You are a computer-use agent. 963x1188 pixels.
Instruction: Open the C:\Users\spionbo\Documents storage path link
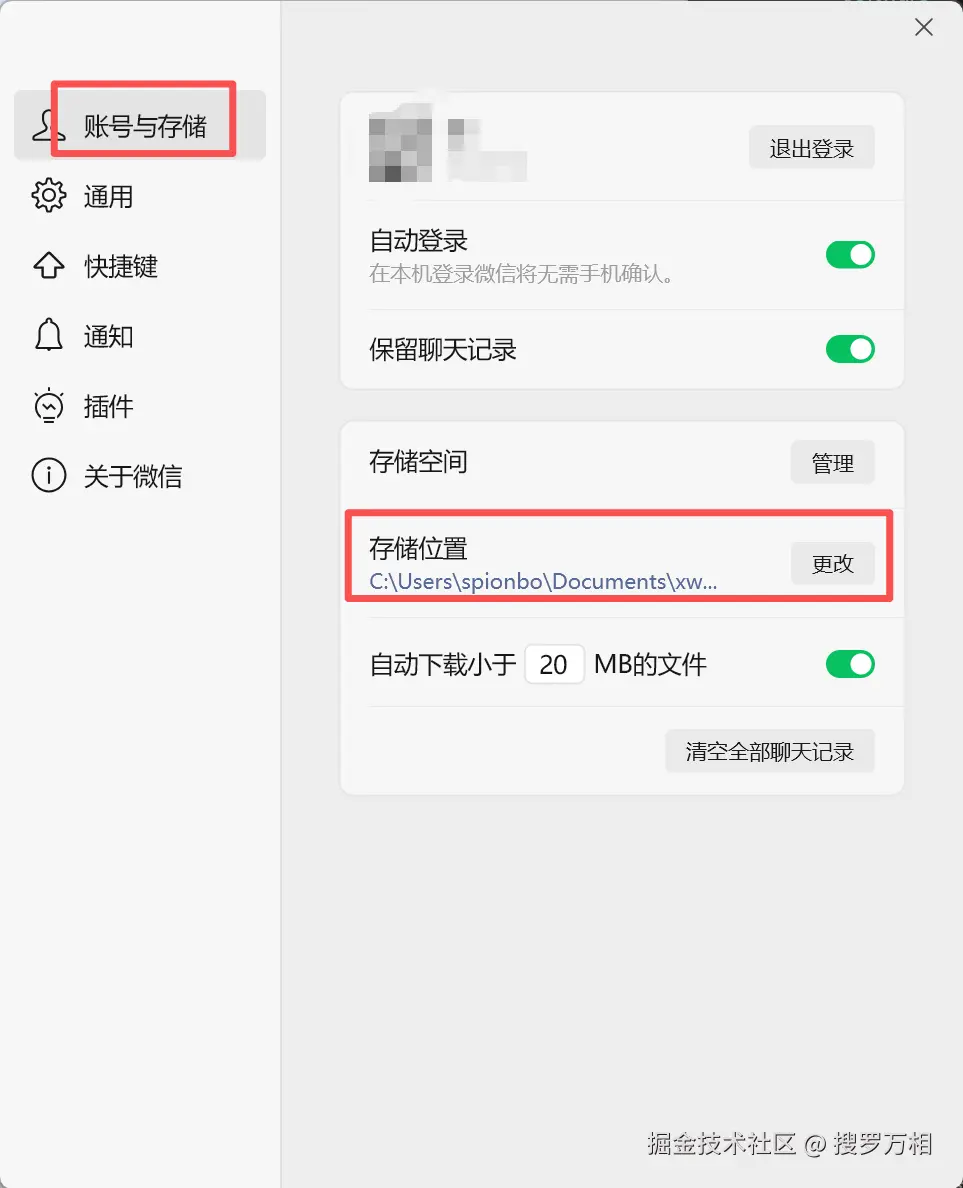(542, 582)
